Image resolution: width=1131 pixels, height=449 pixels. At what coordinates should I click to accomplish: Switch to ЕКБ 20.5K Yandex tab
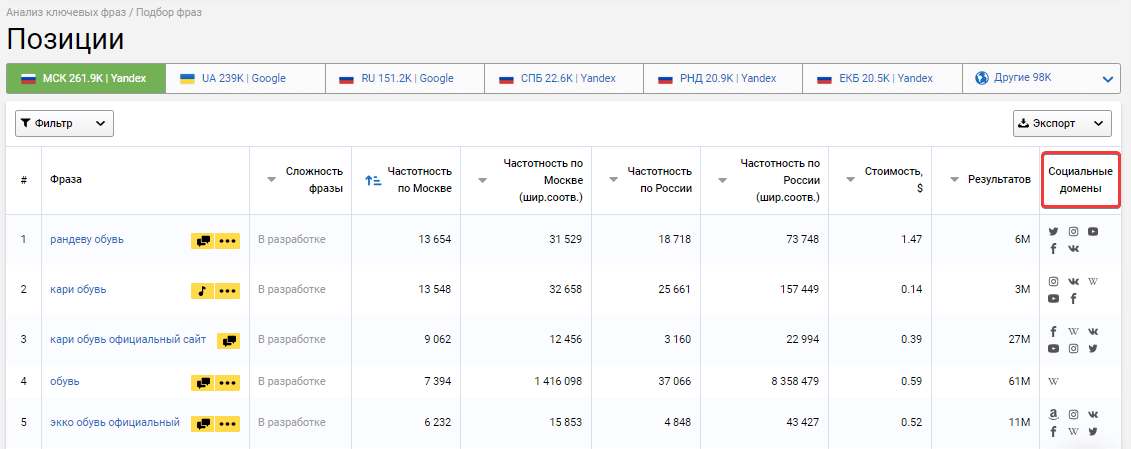[x=882, y=79]
